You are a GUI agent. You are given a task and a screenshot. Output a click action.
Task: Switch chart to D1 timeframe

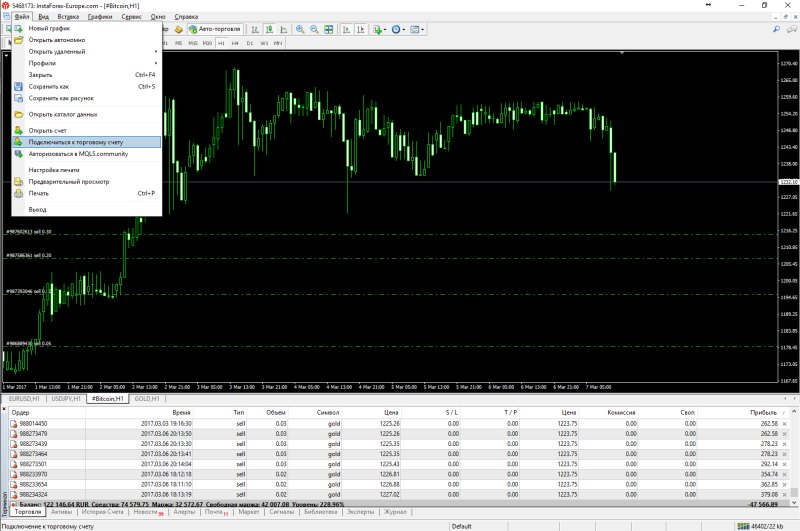[250, 44]
